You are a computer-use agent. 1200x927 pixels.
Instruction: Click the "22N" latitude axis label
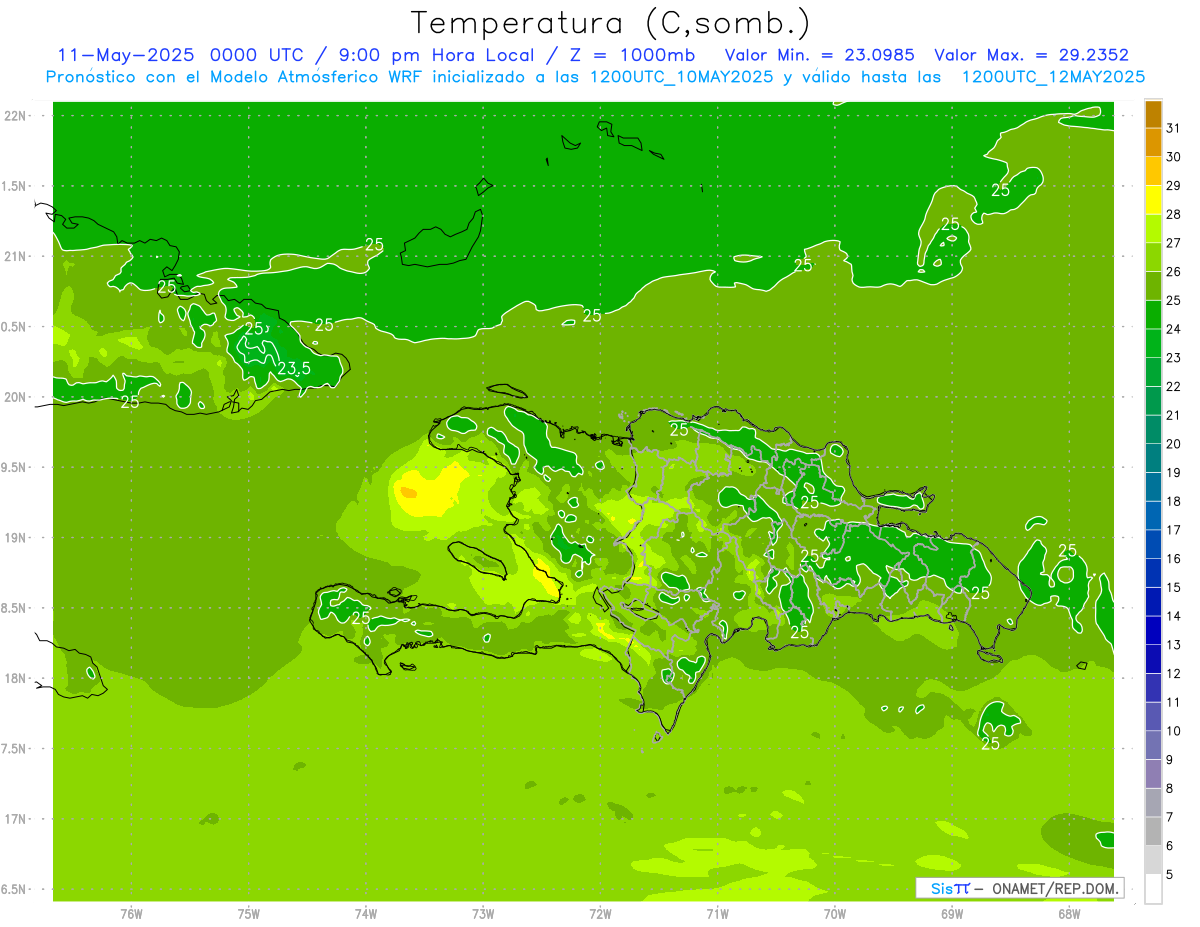click(x=16, y=115)
